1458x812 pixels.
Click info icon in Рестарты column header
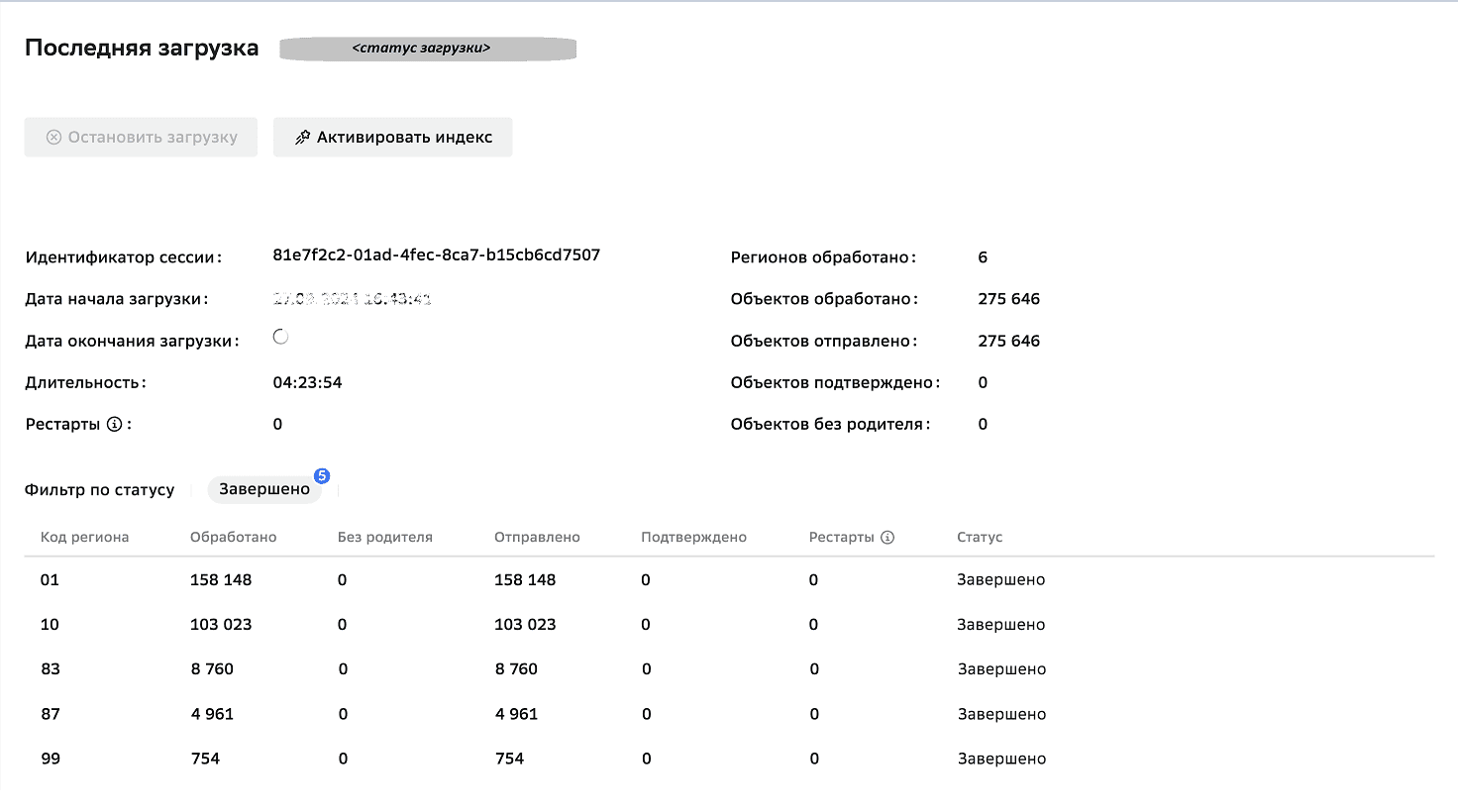click(887, 538)
